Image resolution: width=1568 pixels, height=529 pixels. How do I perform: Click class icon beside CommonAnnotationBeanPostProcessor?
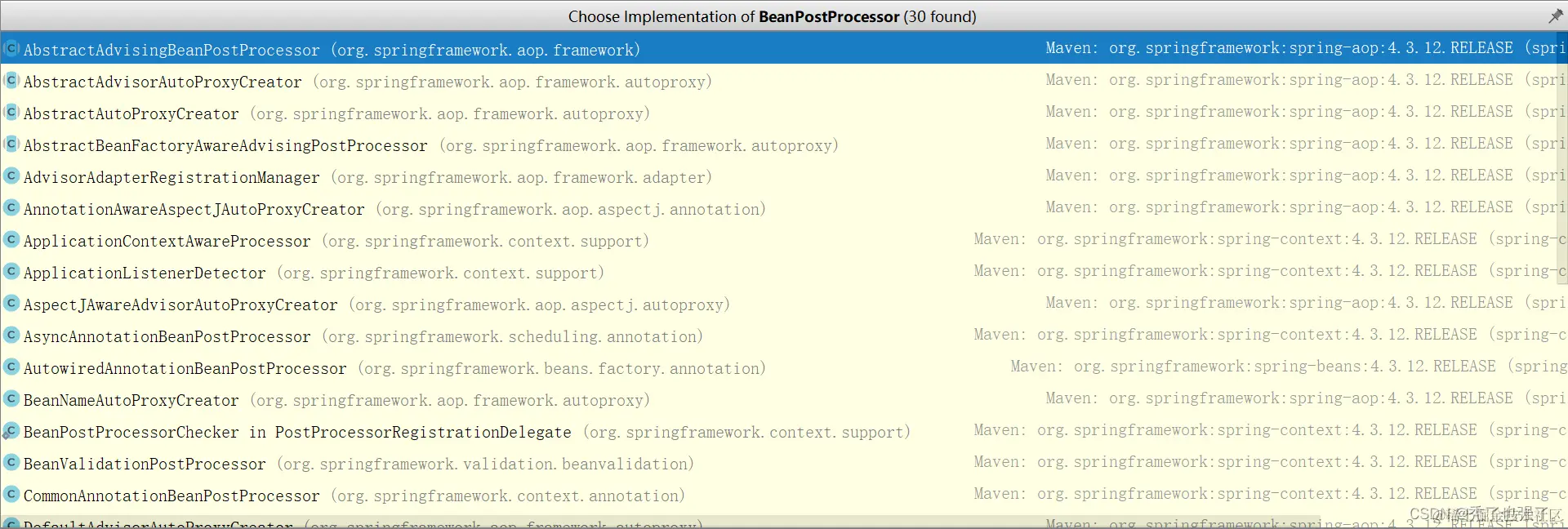click(x=11, y=495)
